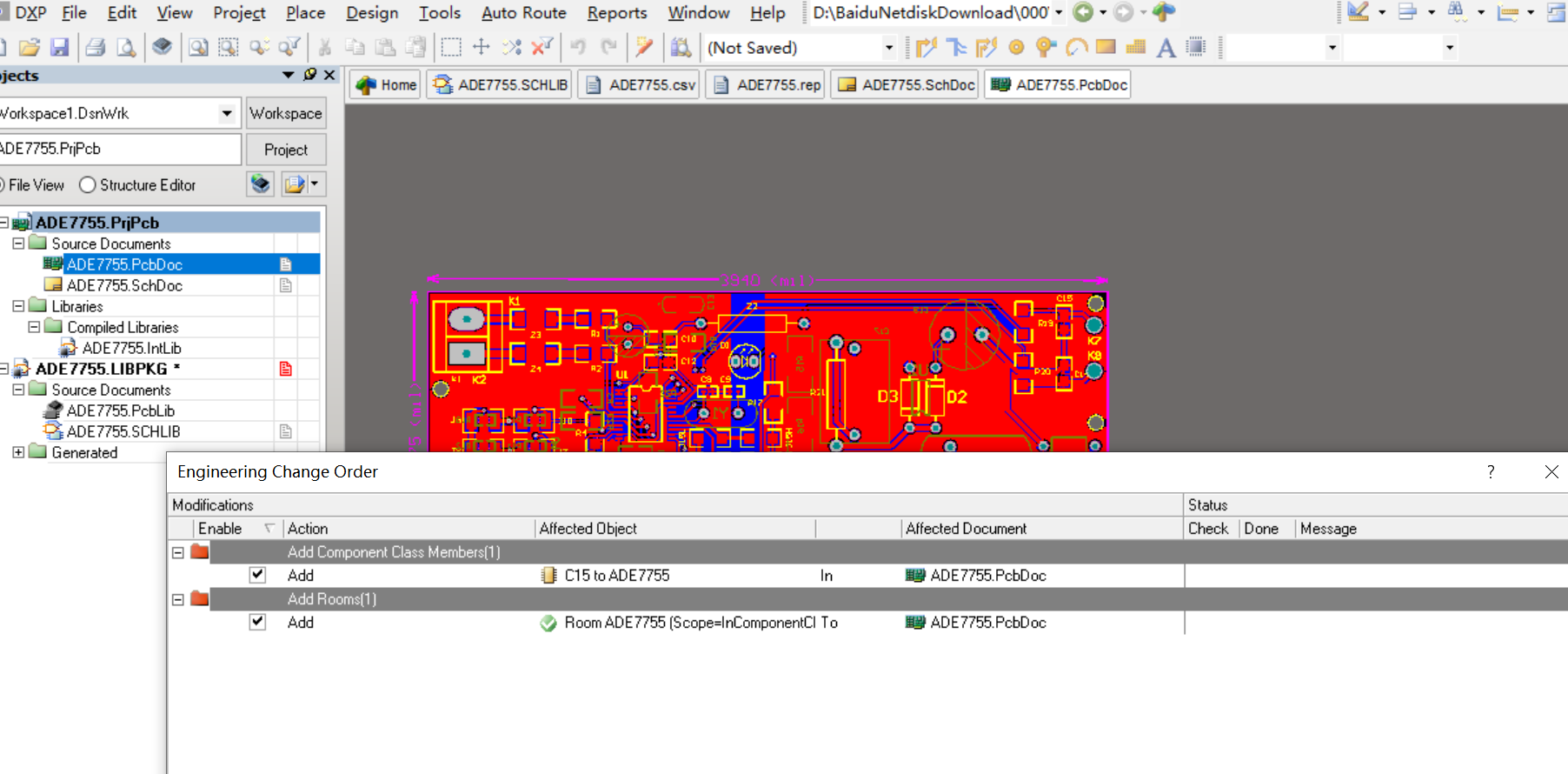Select the Select Inside Area tool

451,47
